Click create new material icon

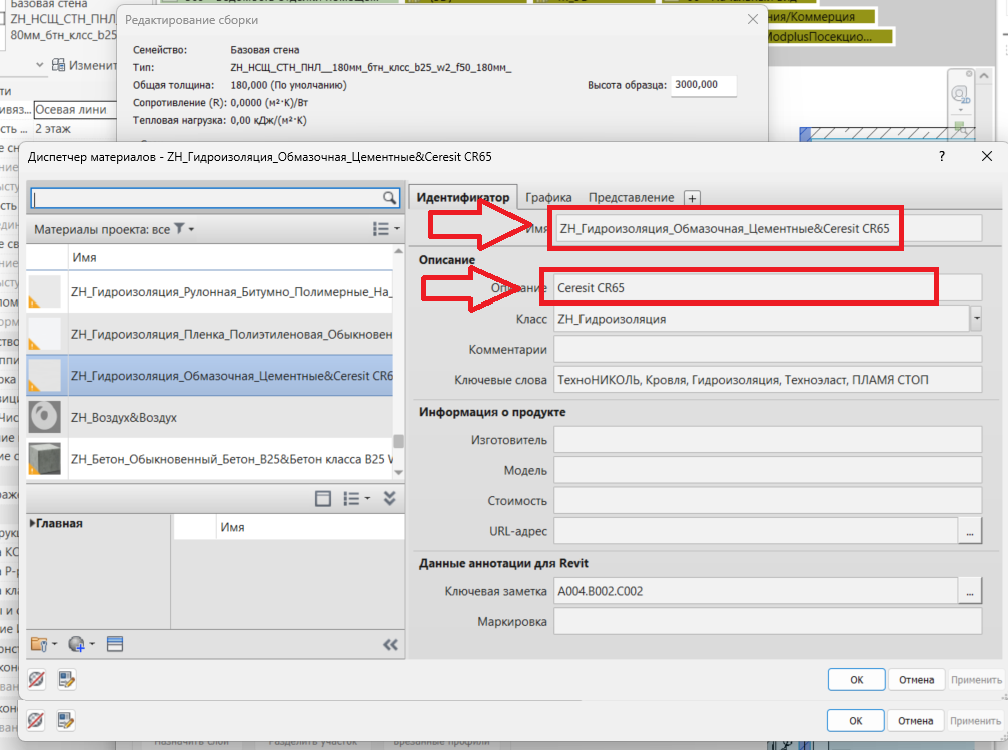click(x=81, y=644)
